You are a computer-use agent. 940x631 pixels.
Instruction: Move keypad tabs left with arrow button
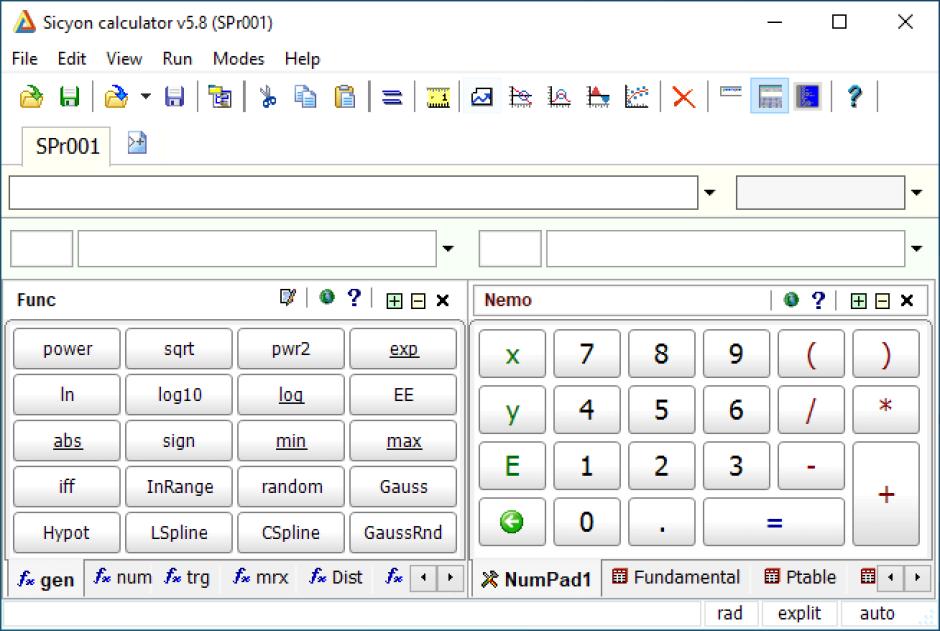[891, 578]
